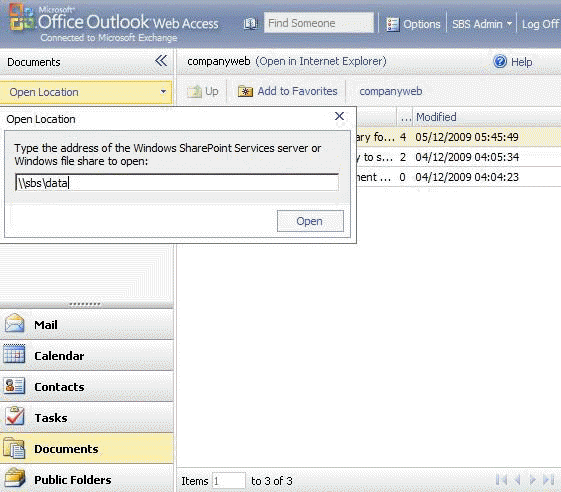This screenshot has width=561, height=492.
Task: Click Log Off
Action: click(540, 24)
